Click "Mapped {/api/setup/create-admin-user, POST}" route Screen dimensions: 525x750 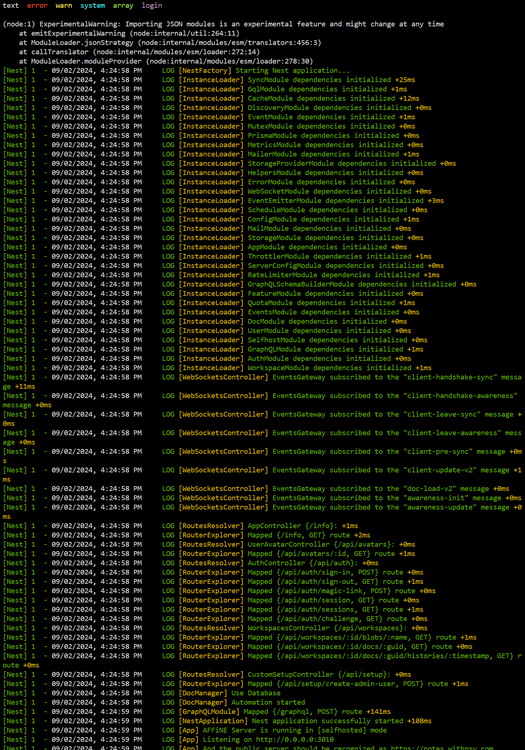coord(358,684)
